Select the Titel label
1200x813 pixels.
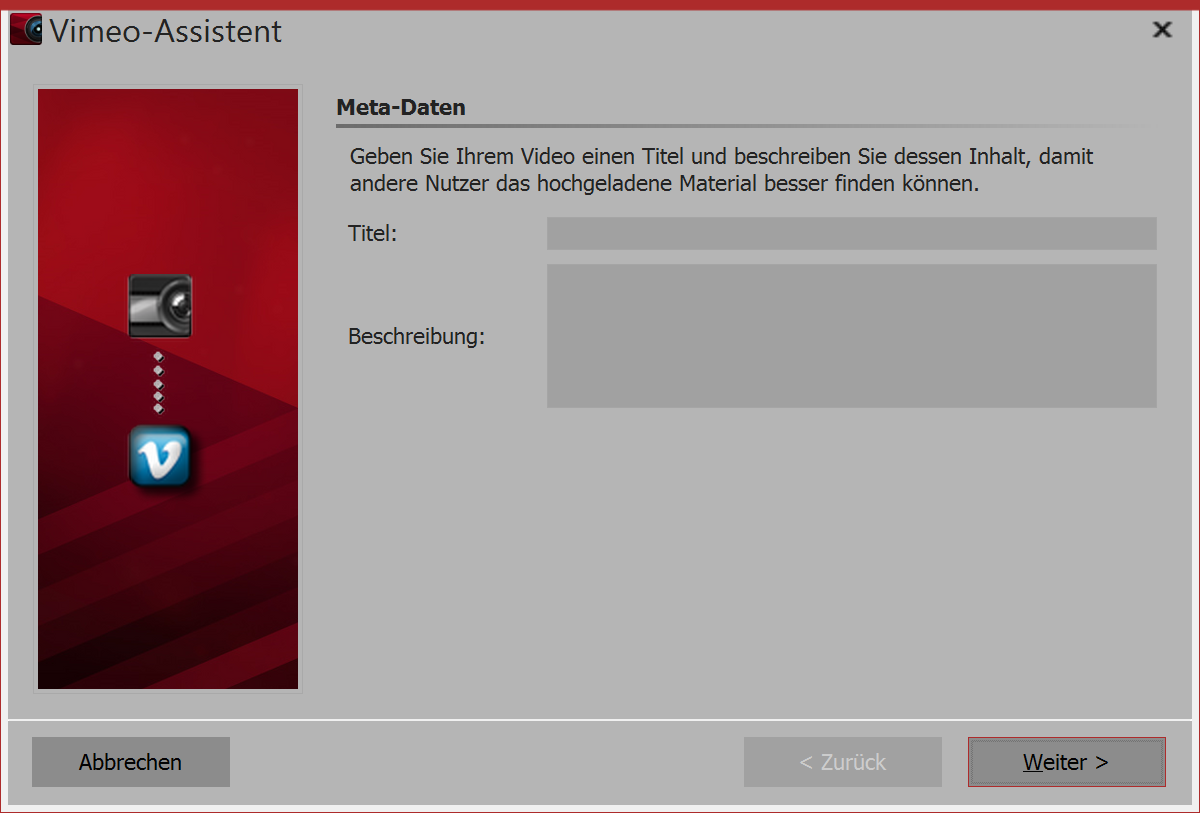(371, 233)
